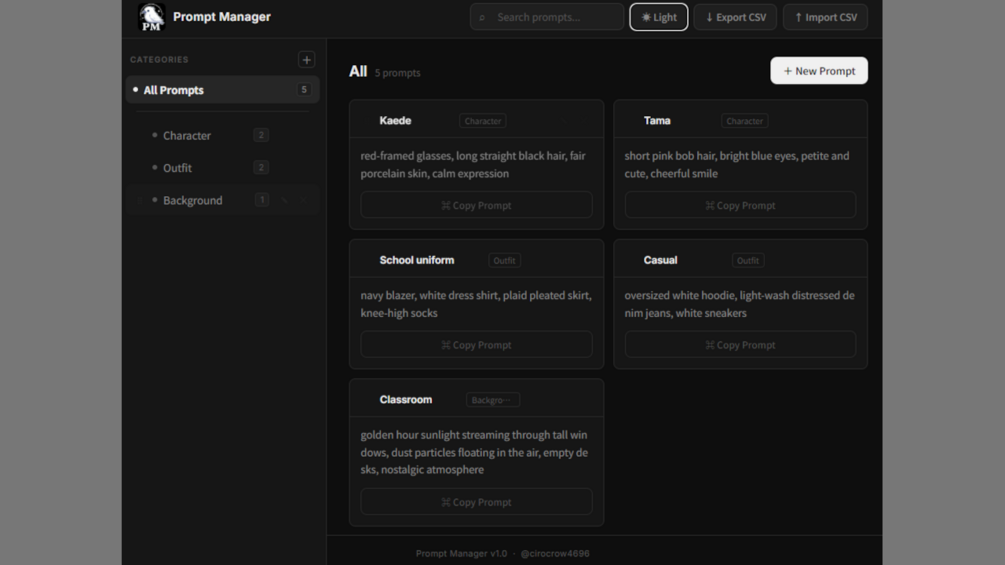1005x565 pixels.
Task: Click the '5 prompts' count label
Action: pos(397,73)
